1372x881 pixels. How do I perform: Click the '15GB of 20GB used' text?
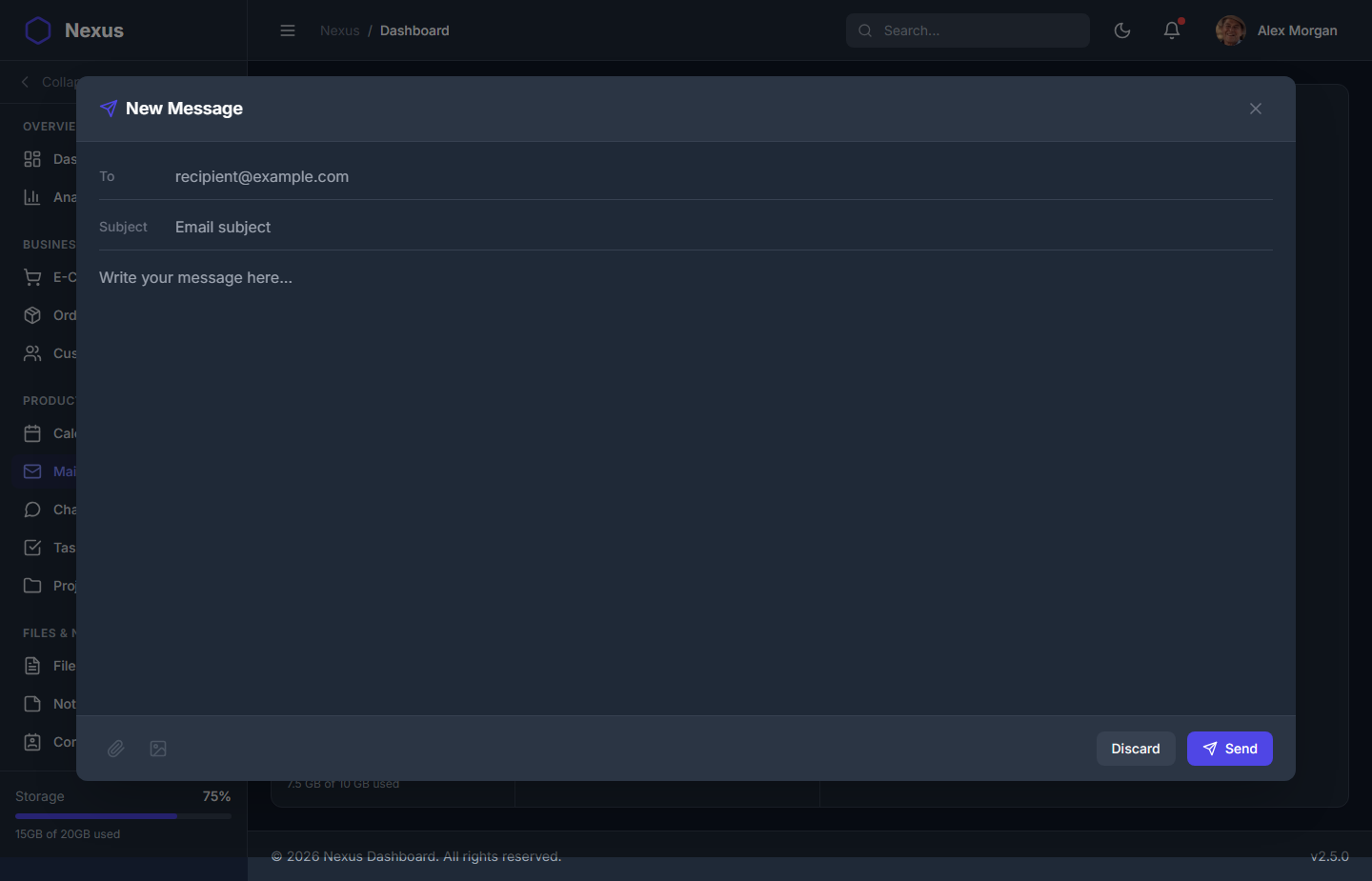68,834
